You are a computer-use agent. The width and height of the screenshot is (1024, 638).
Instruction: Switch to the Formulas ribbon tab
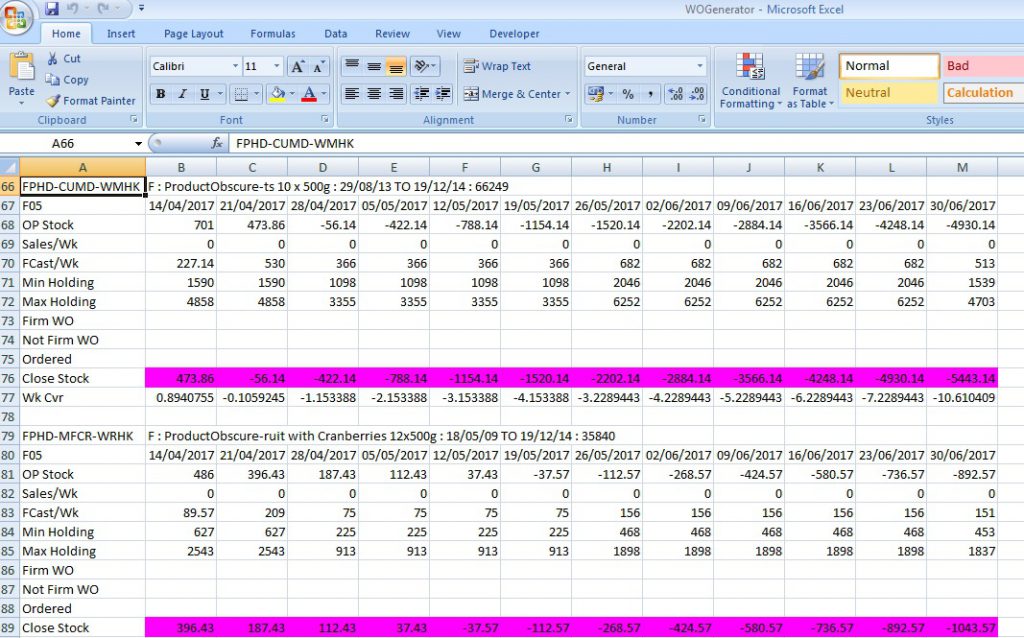tap(272, 34)
